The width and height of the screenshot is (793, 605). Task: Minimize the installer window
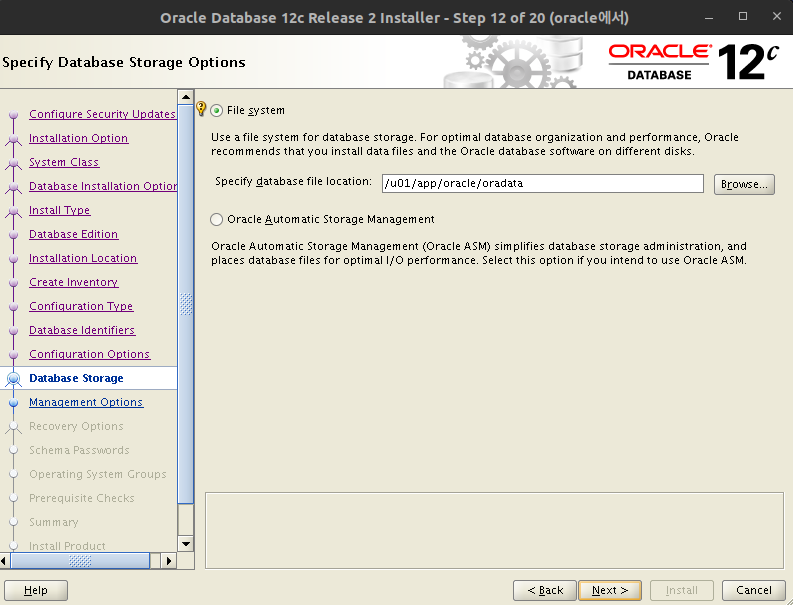pos(709,17)
